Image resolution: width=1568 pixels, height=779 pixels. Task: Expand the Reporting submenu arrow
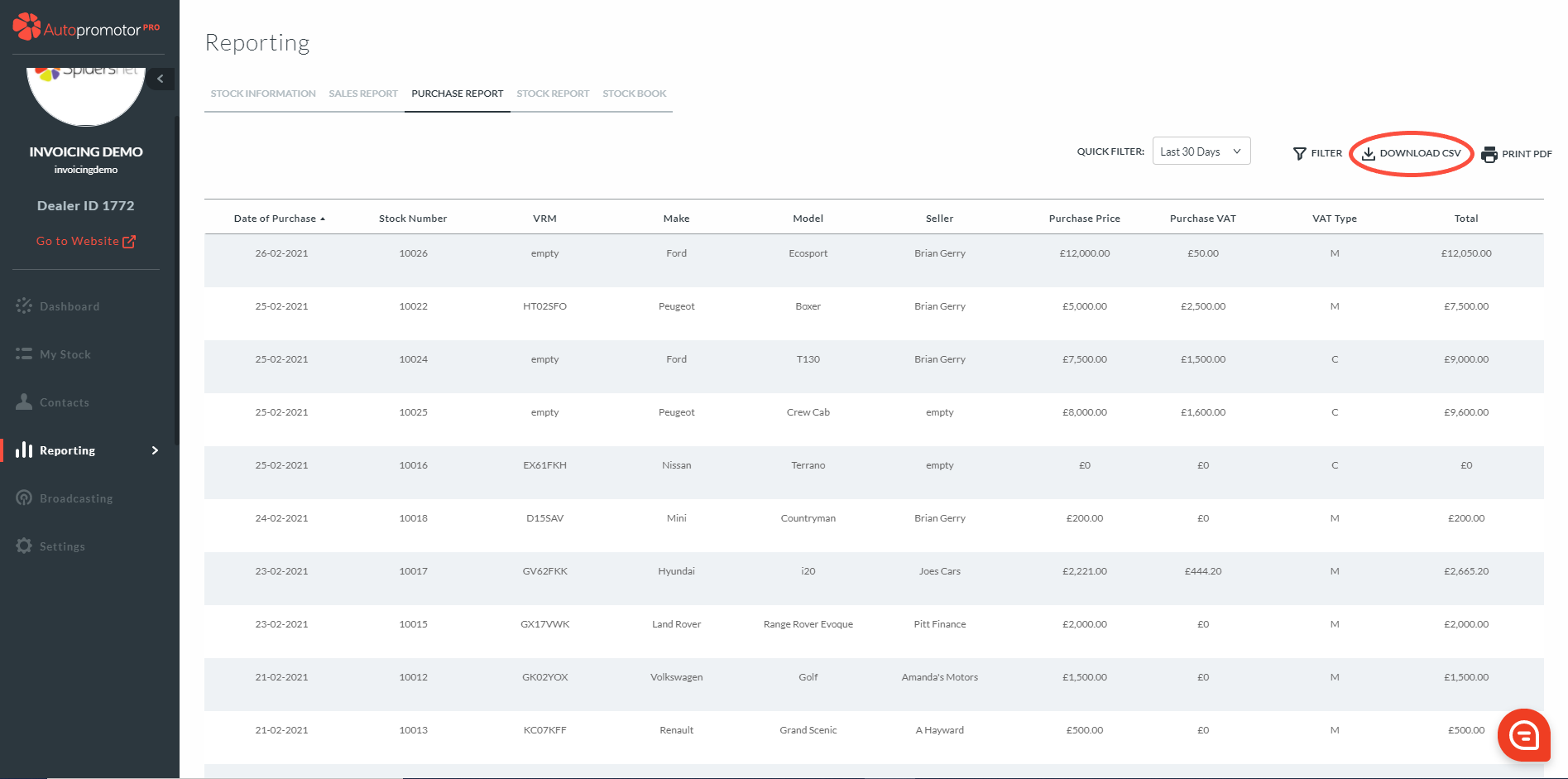click(x=155, y=450)
